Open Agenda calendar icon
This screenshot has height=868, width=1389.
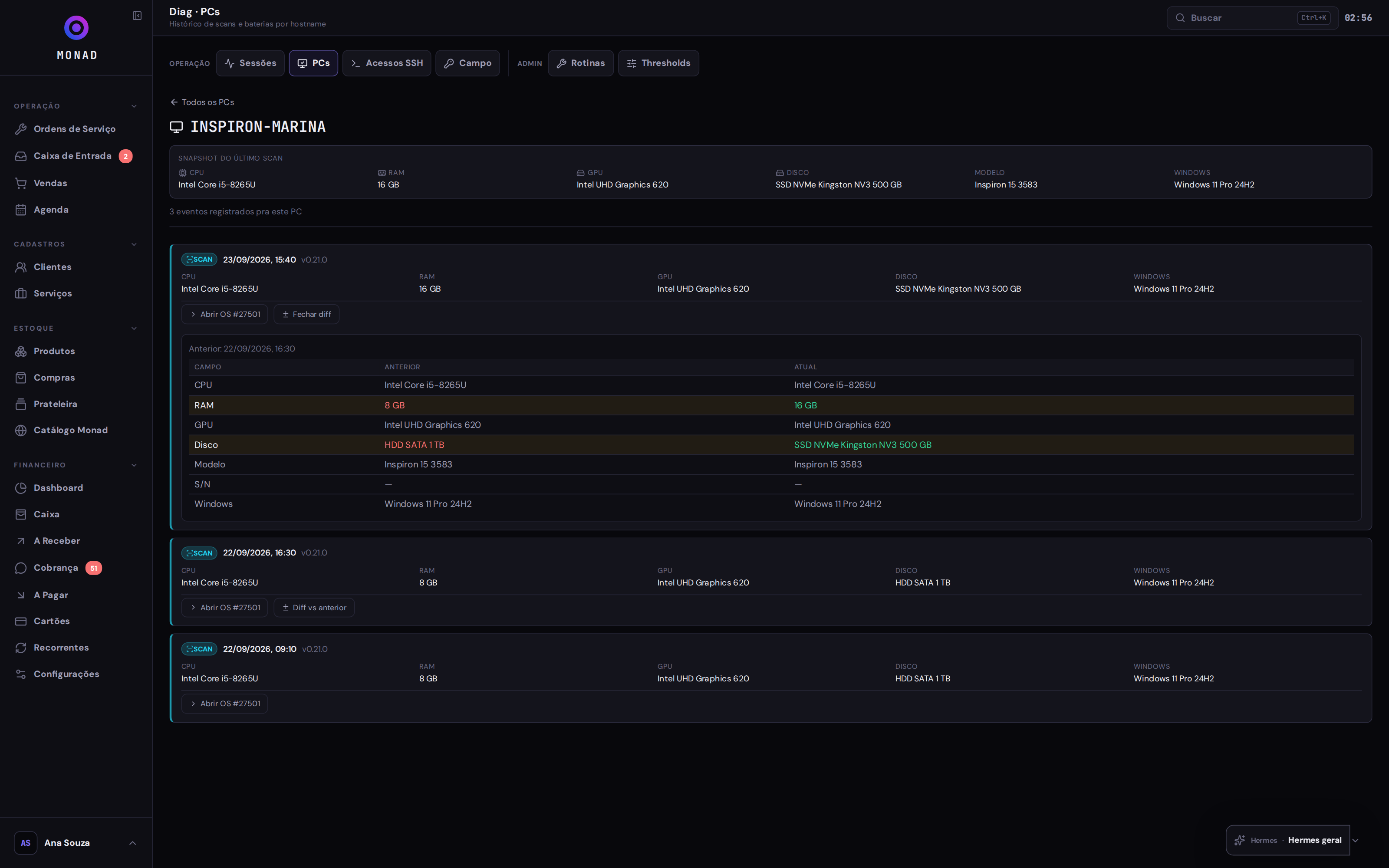[x=21, y=210]
